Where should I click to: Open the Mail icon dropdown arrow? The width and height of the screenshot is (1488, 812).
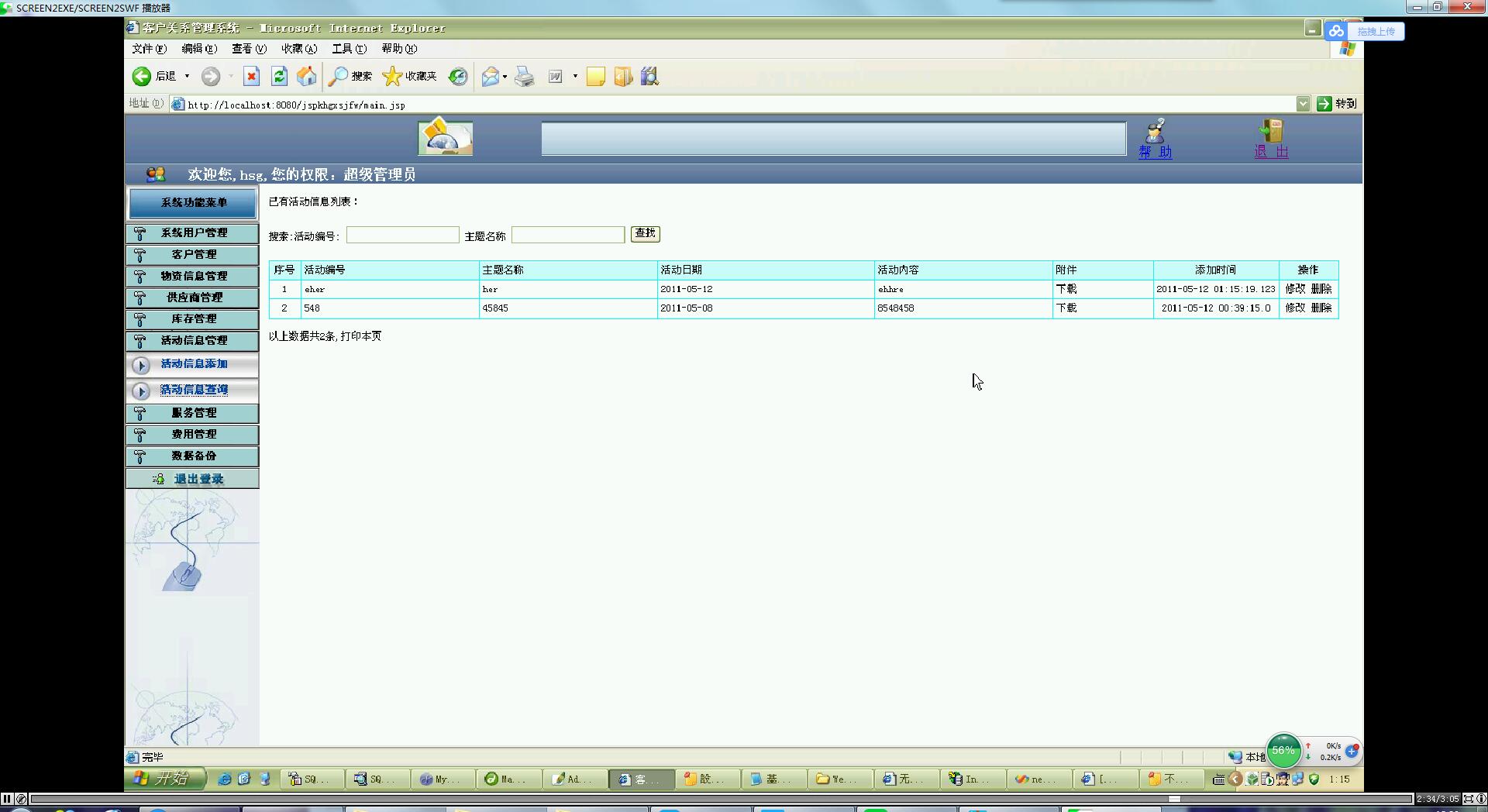(x=505, y=76)
